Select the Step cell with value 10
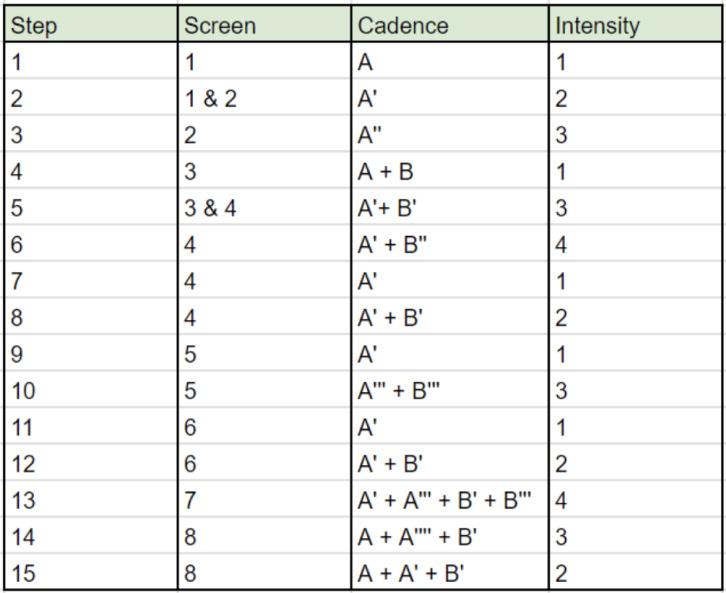 92,391
